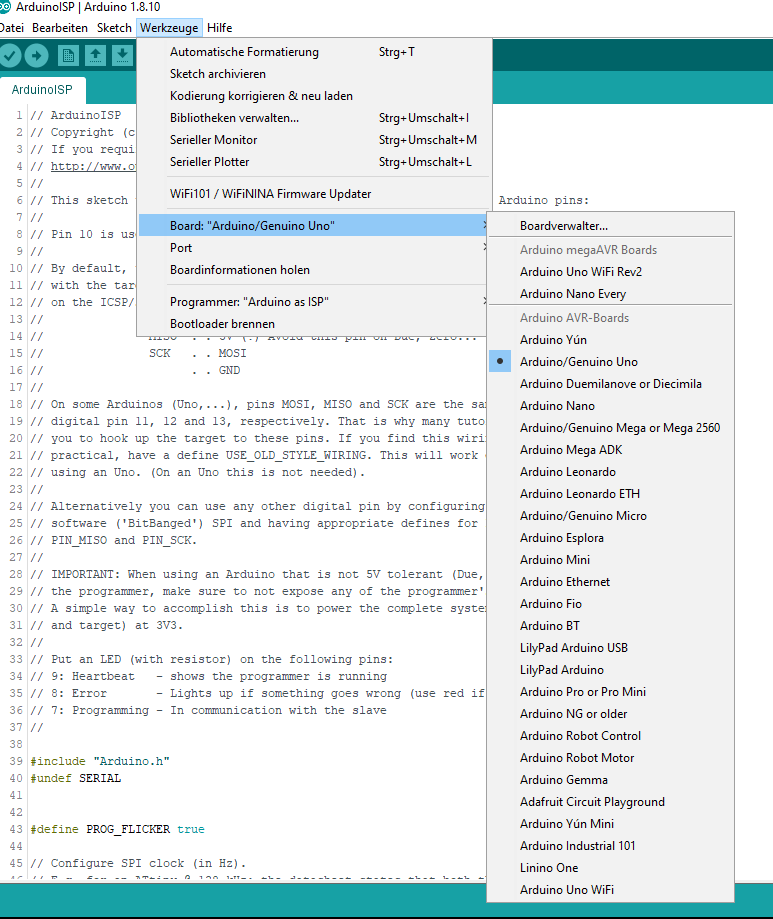
Task: Select Arduino Yún Mini board
Action: coord(611,823)
